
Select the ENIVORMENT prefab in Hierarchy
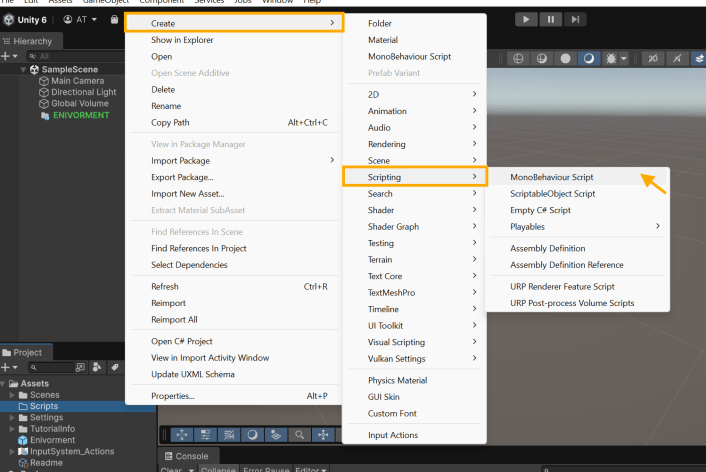pyautogui.click(x=75, y=115)
